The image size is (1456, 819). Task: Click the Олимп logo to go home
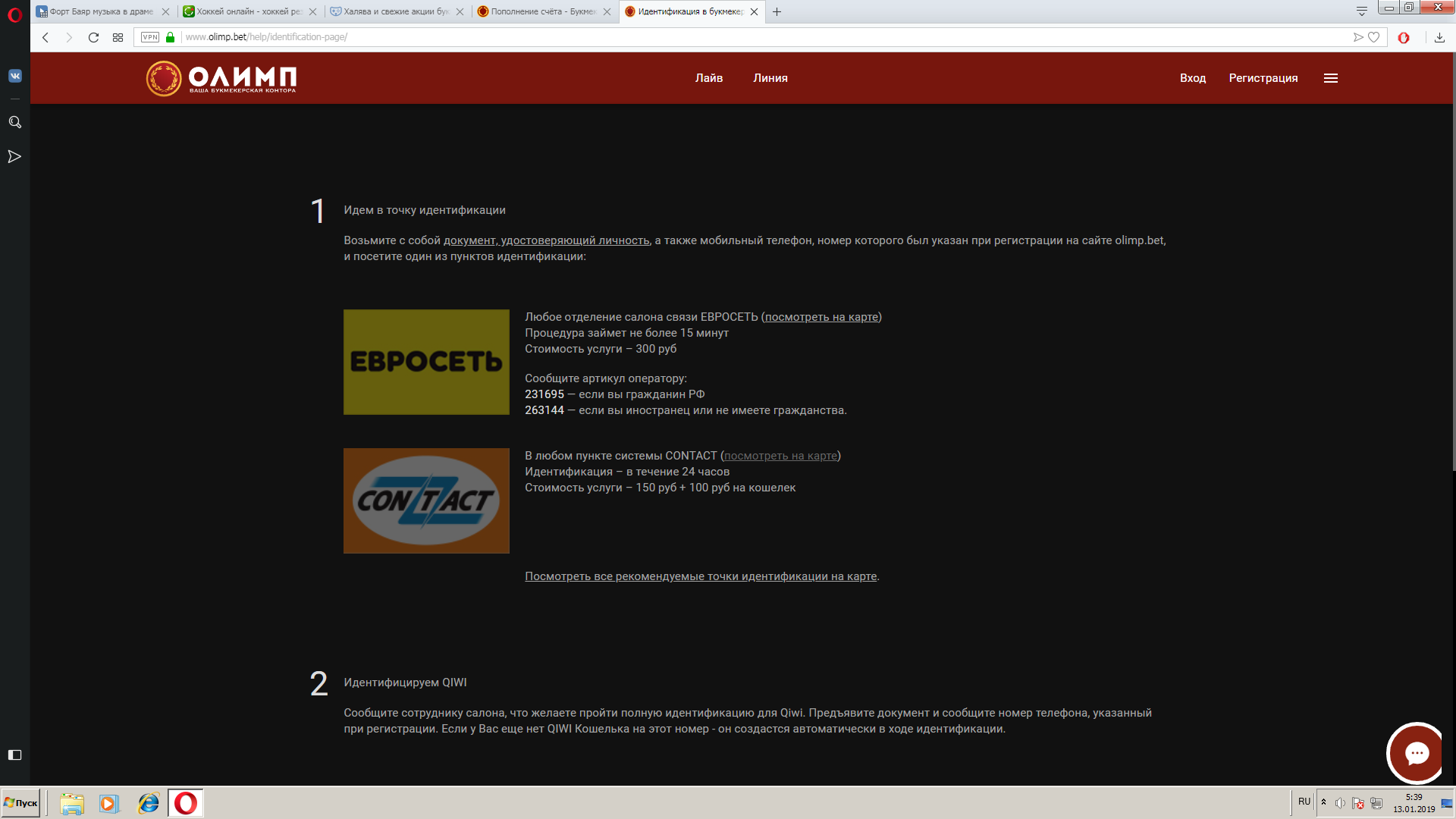pyautogui.click(x=221, y=78)
